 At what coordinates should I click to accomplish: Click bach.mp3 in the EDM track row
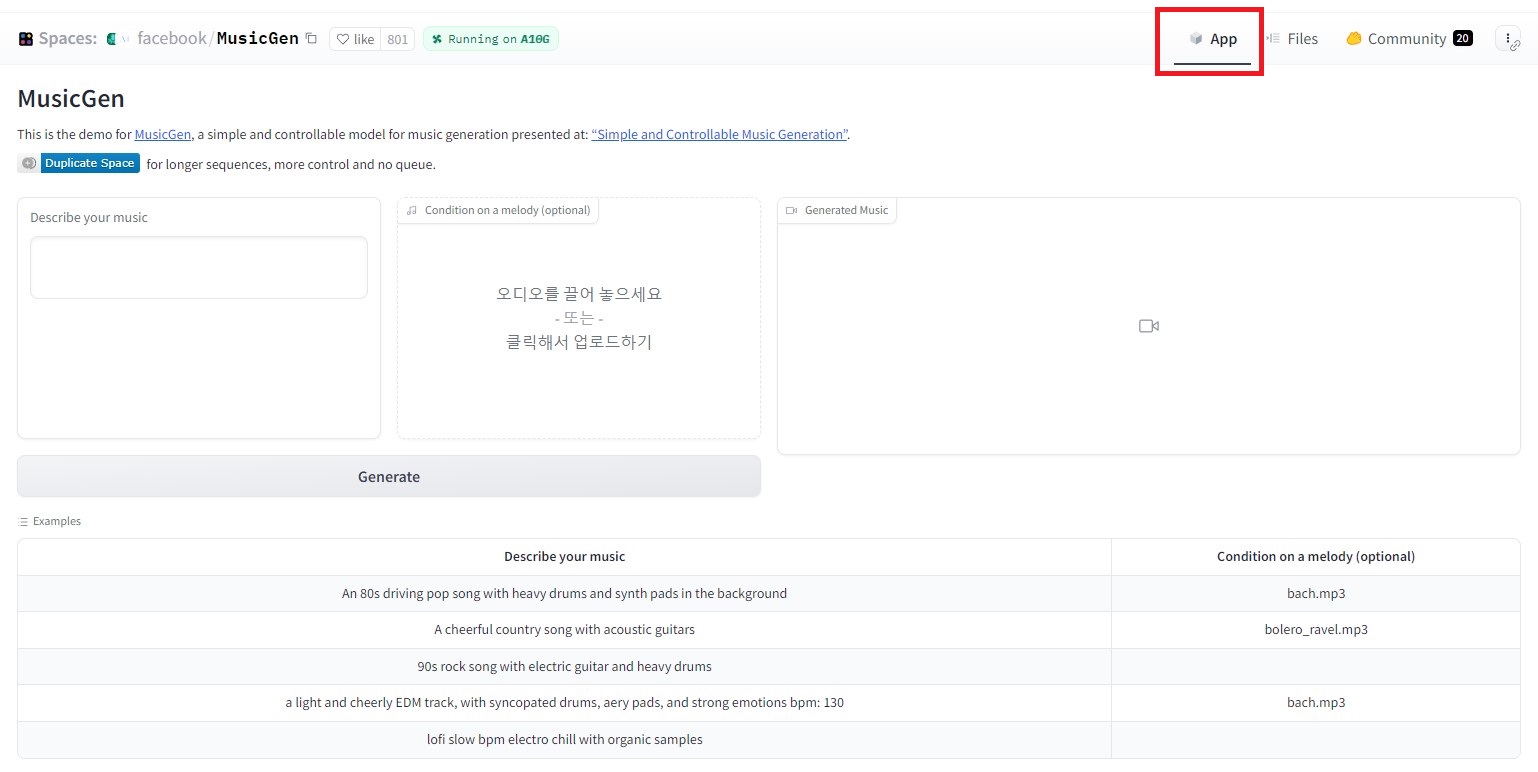1316,703
